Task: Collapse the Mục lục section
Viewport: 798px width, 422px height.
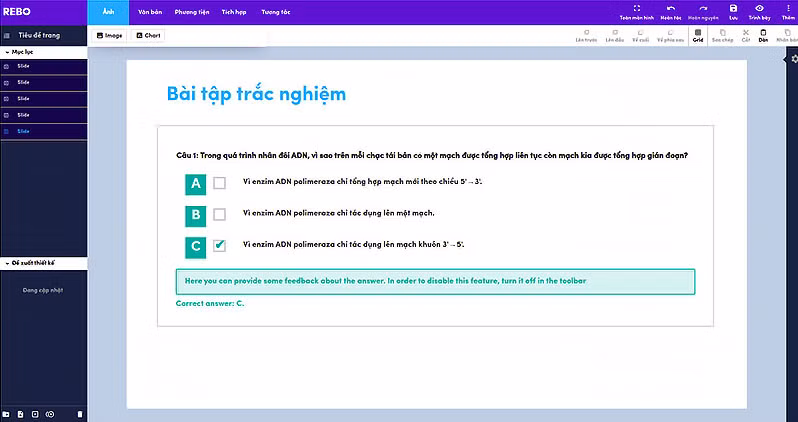Action: click(44, 52)
